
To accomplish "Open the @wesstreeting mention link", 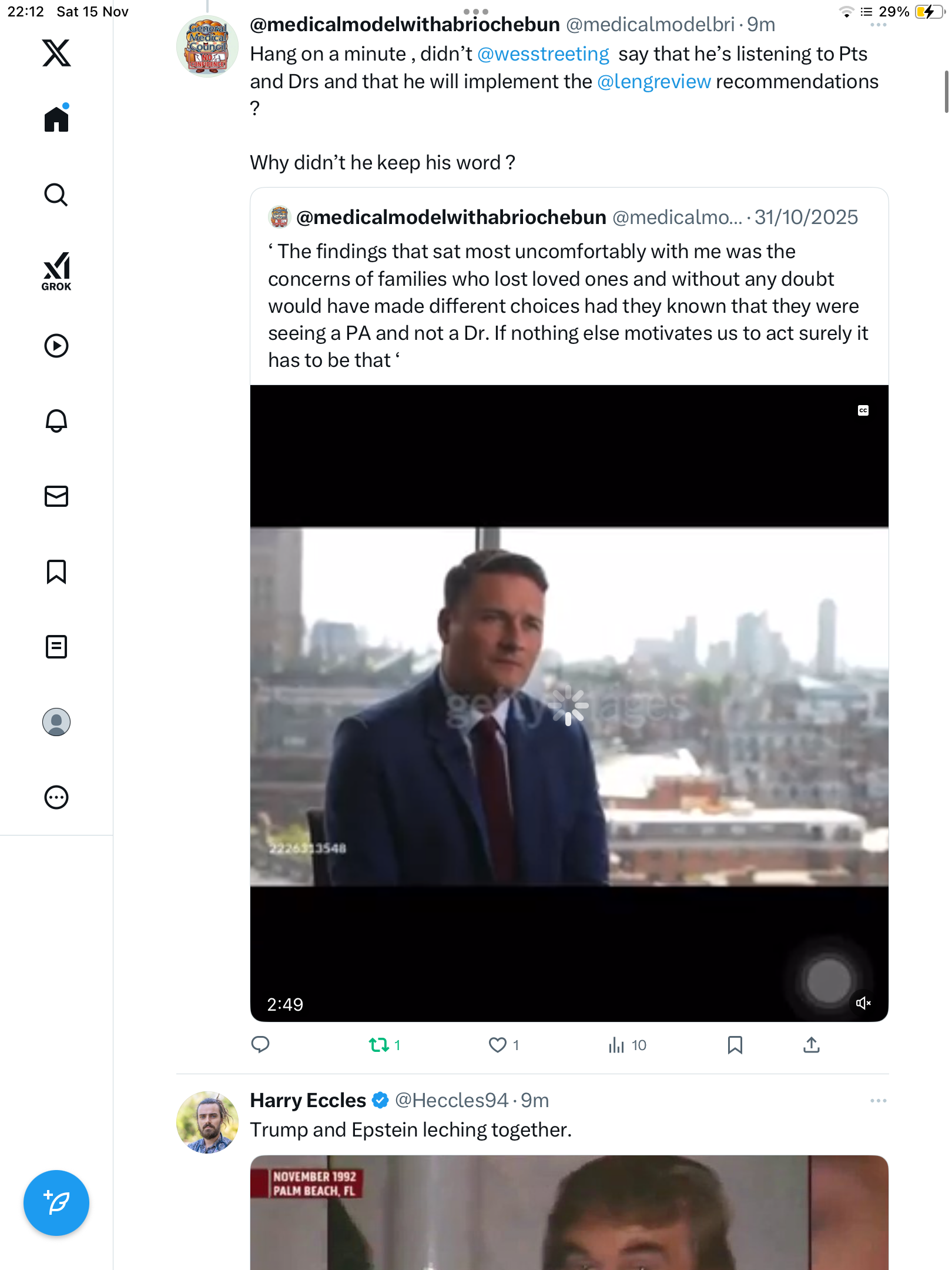I will point(543,54).
